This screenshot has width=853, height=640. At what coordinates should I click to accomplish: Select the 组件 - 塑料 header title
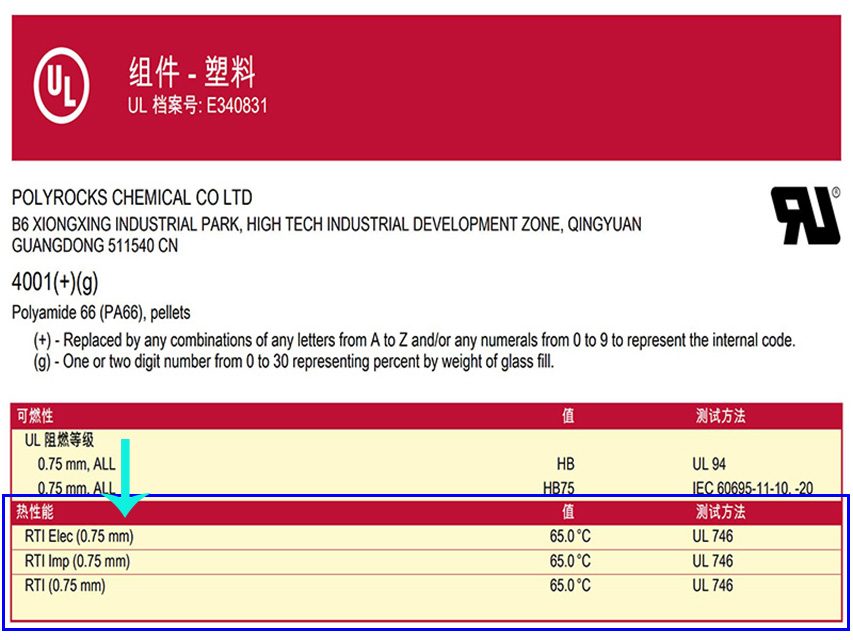click(x=192, y=73)
